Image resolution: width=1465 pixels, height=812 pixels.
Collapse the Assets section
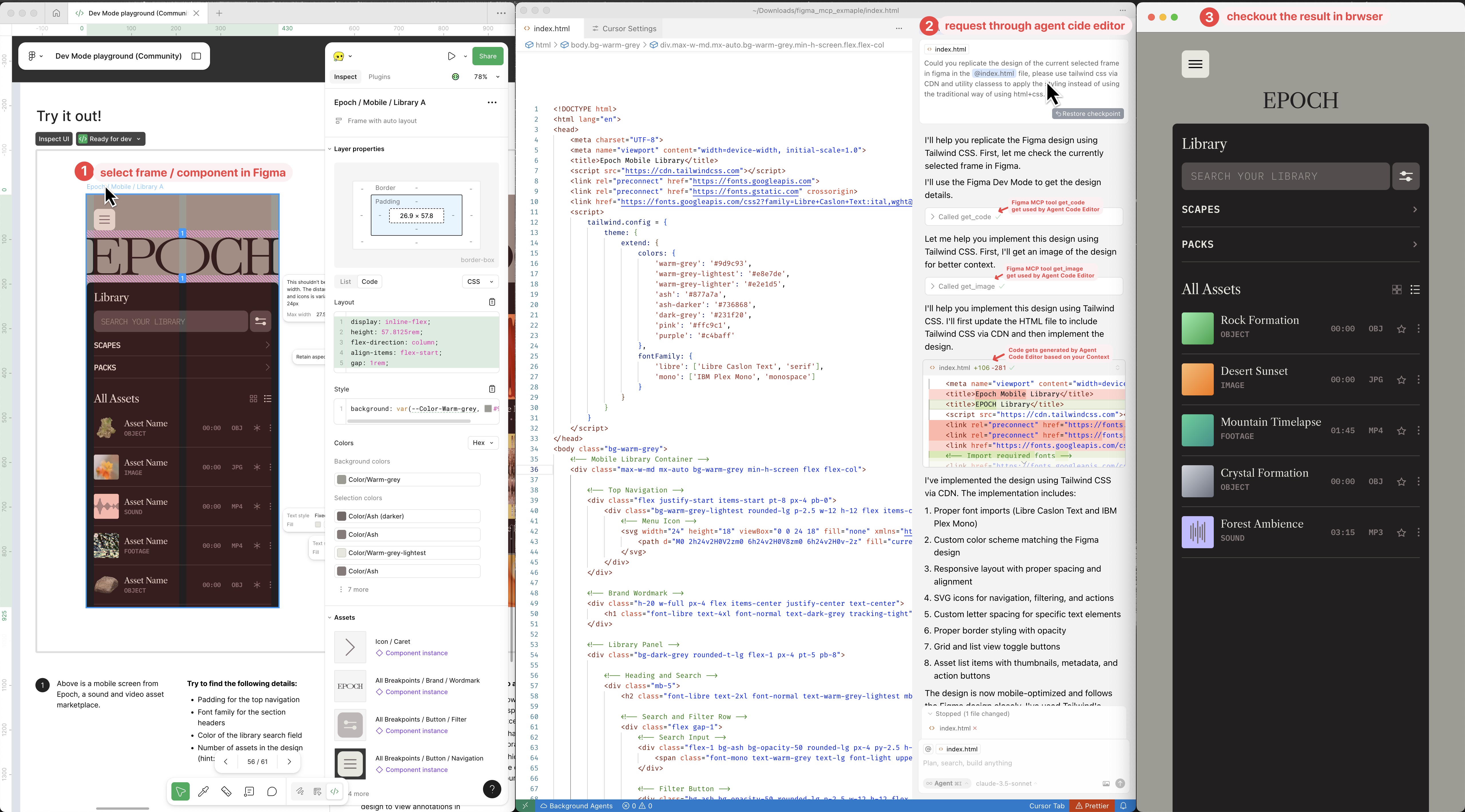click(330, 617)
